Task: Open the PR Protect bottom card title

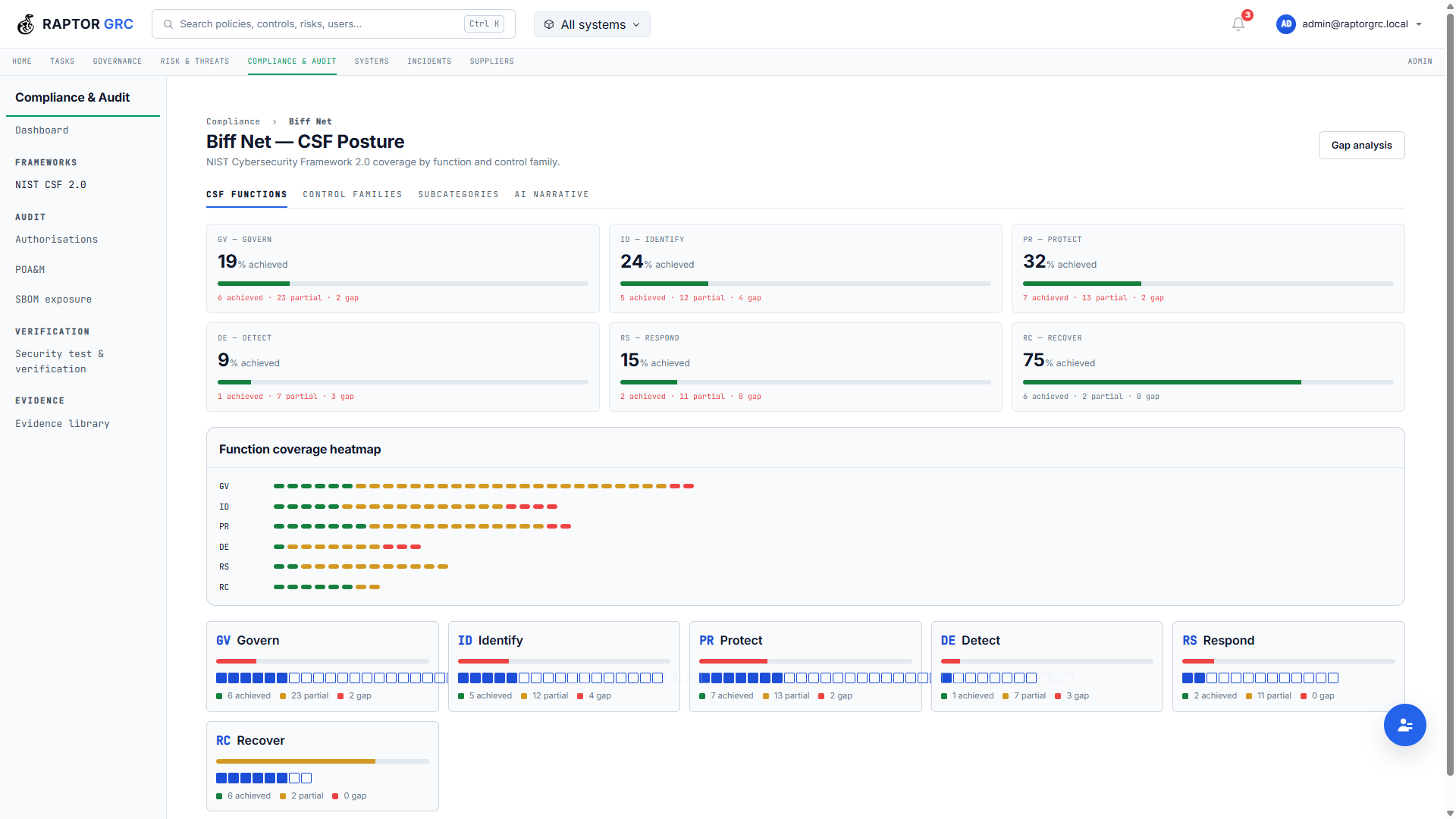Action: (731, 641)
